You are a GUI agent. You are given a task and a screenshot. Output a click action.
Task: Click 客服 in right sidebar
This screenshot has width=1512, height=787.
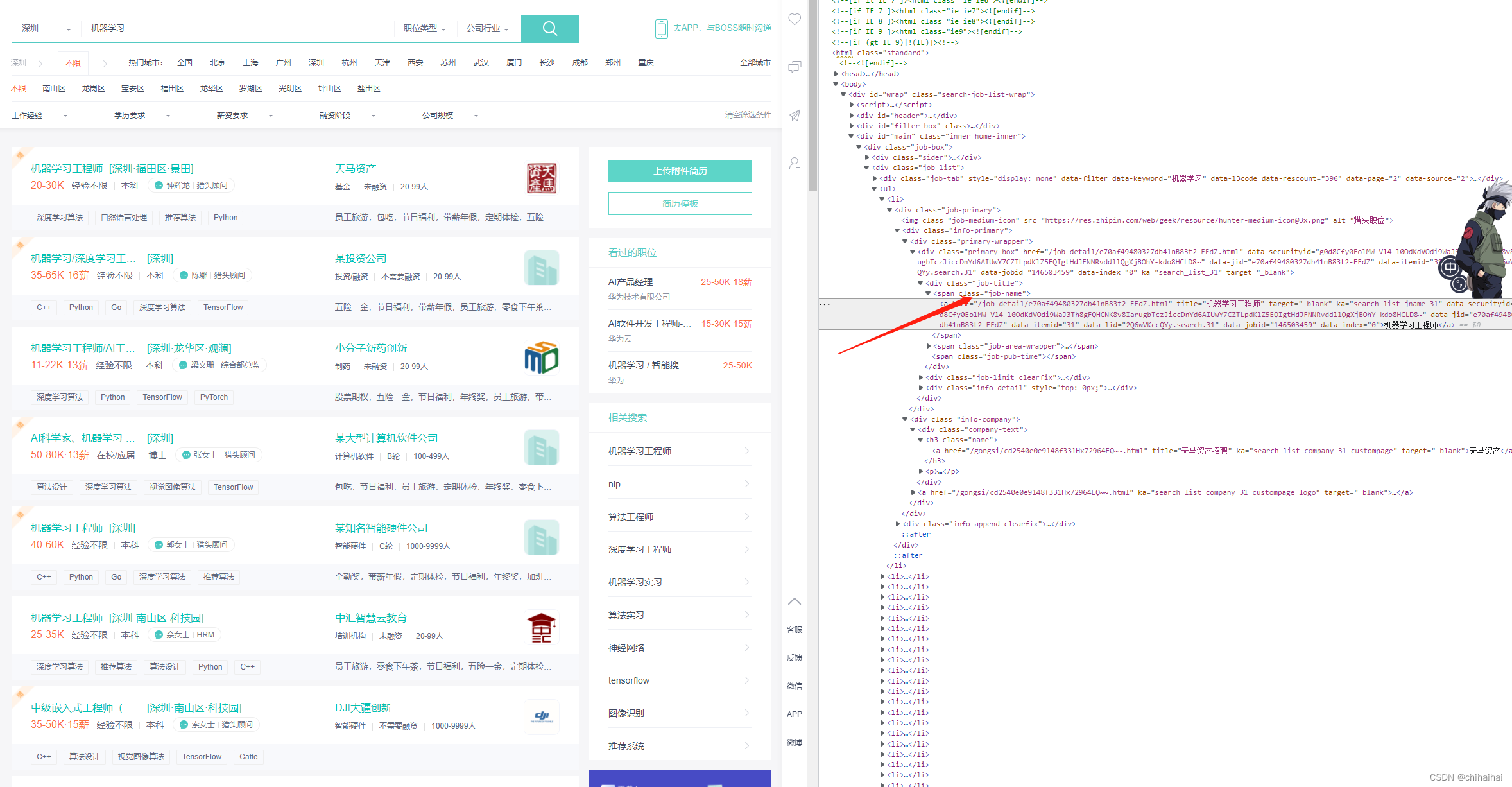[x=795, y=630]
